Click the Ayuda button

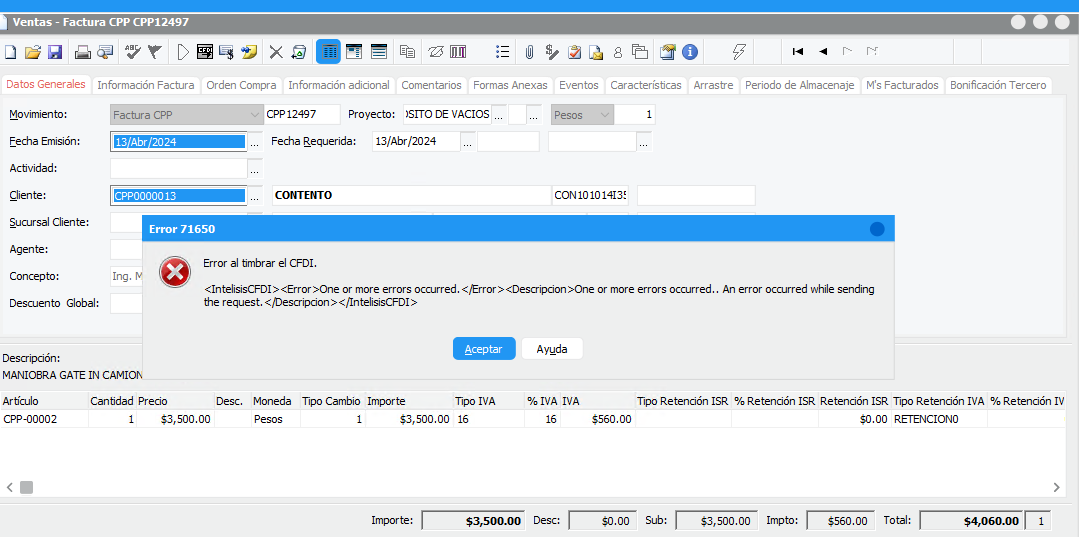tap(552, 349)
